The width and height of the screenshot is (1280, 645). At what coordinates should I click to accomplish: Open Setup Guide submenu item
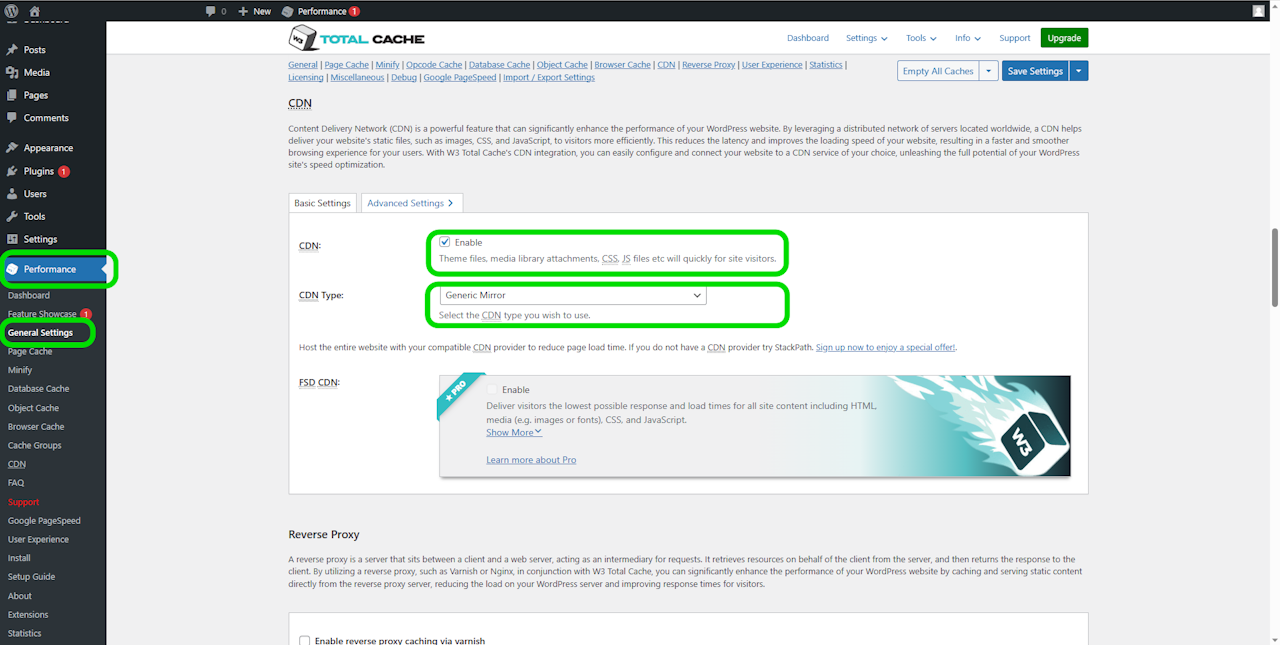click(x=31, y=577)
